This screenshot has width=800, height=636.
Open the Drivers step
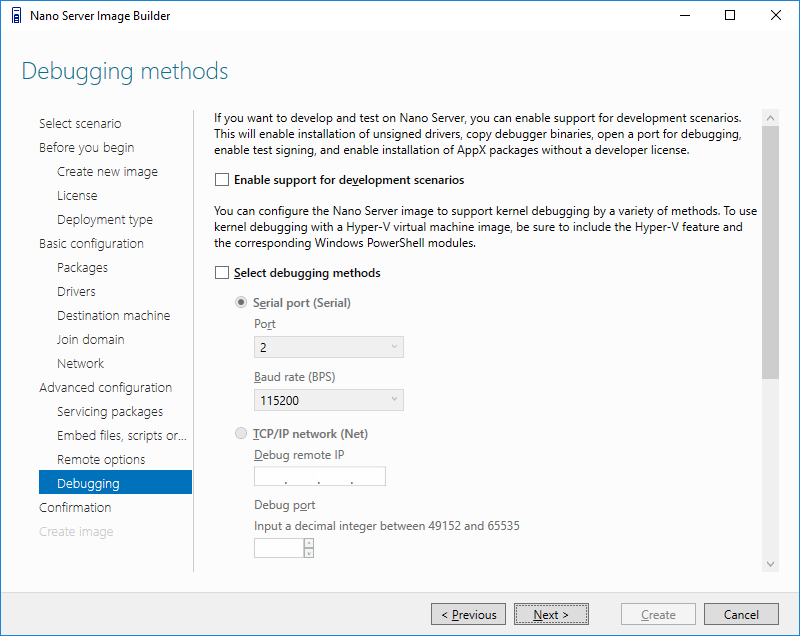click(76, 291)
